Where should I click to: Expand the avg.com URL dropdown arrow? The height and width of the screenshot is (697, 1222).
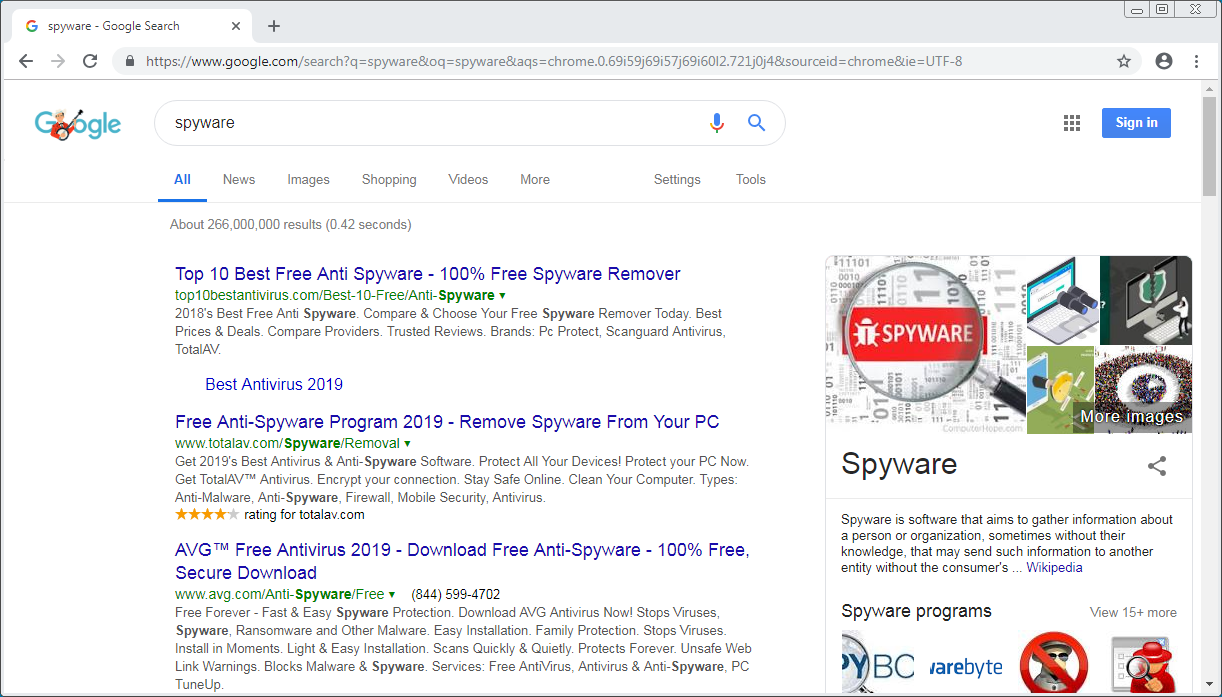click(392, 594)
